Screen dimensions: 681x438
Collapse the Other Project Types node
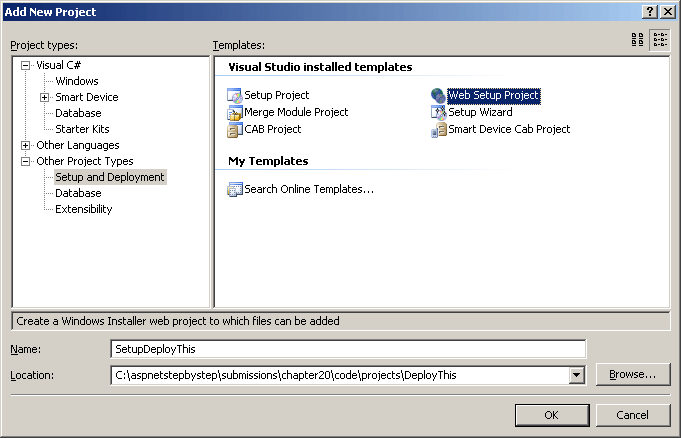pos(26,161)
